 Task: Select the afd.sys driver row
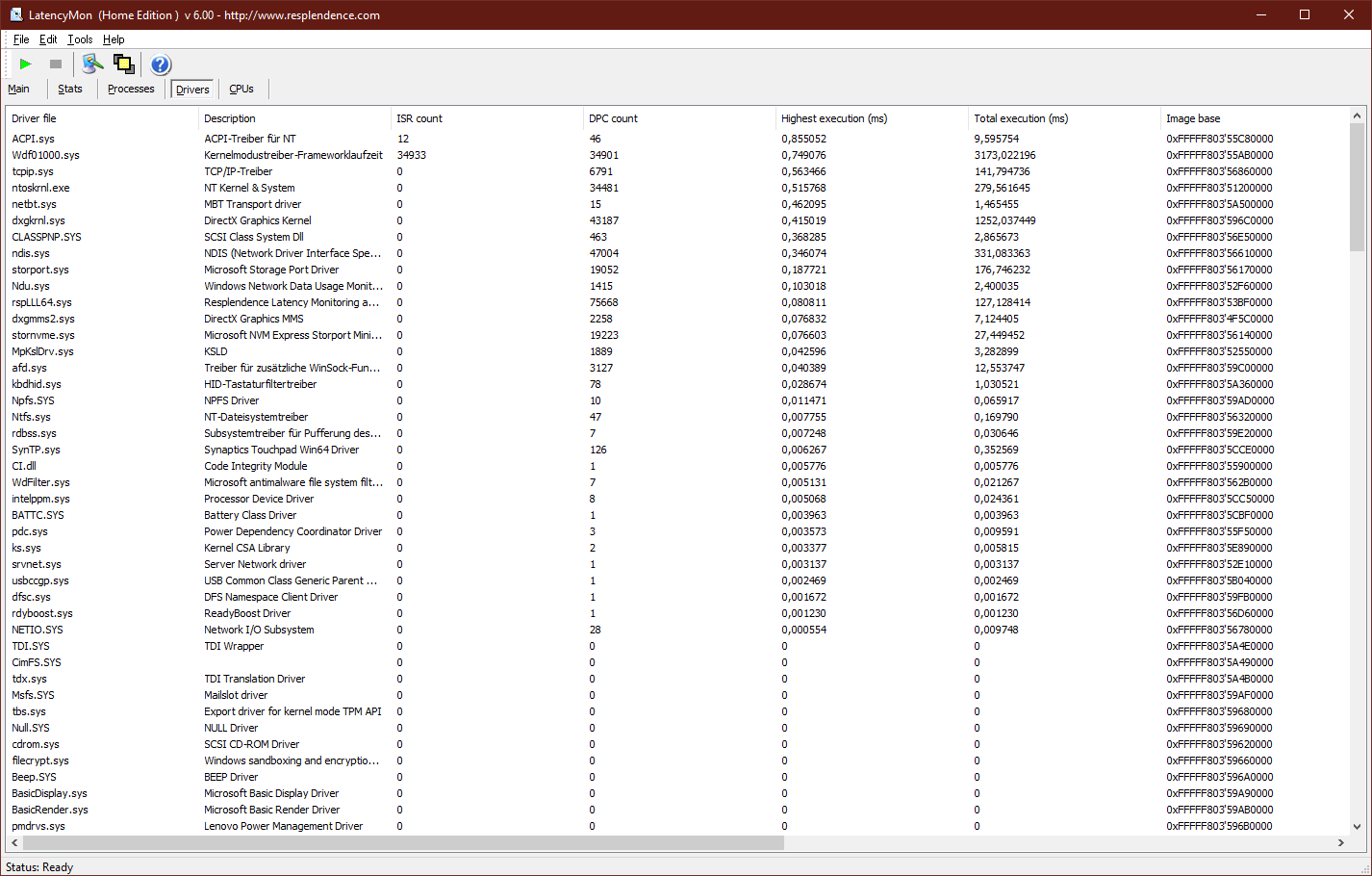pos(677,368)
